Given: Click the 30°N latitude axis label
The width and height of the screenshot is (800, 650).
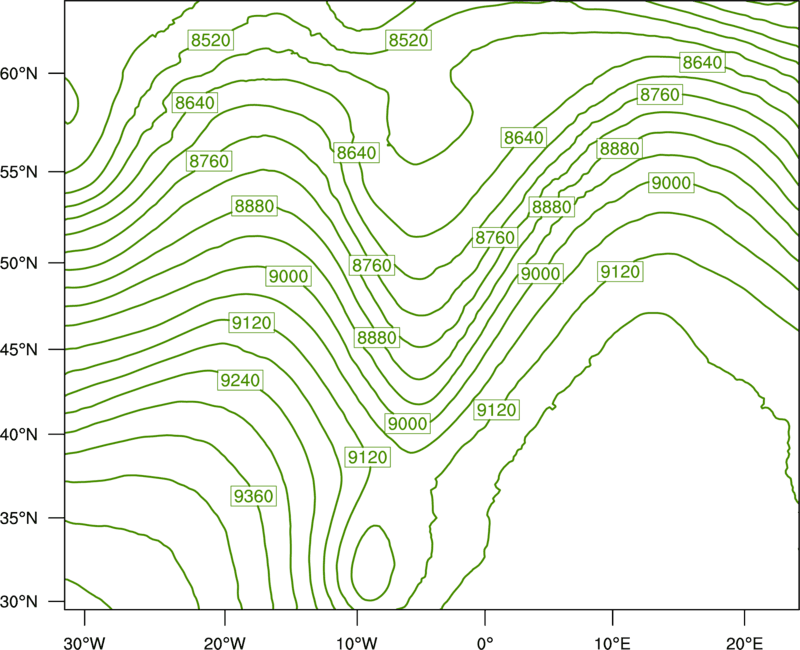Looking at the screenshot, I should point(19,602).
